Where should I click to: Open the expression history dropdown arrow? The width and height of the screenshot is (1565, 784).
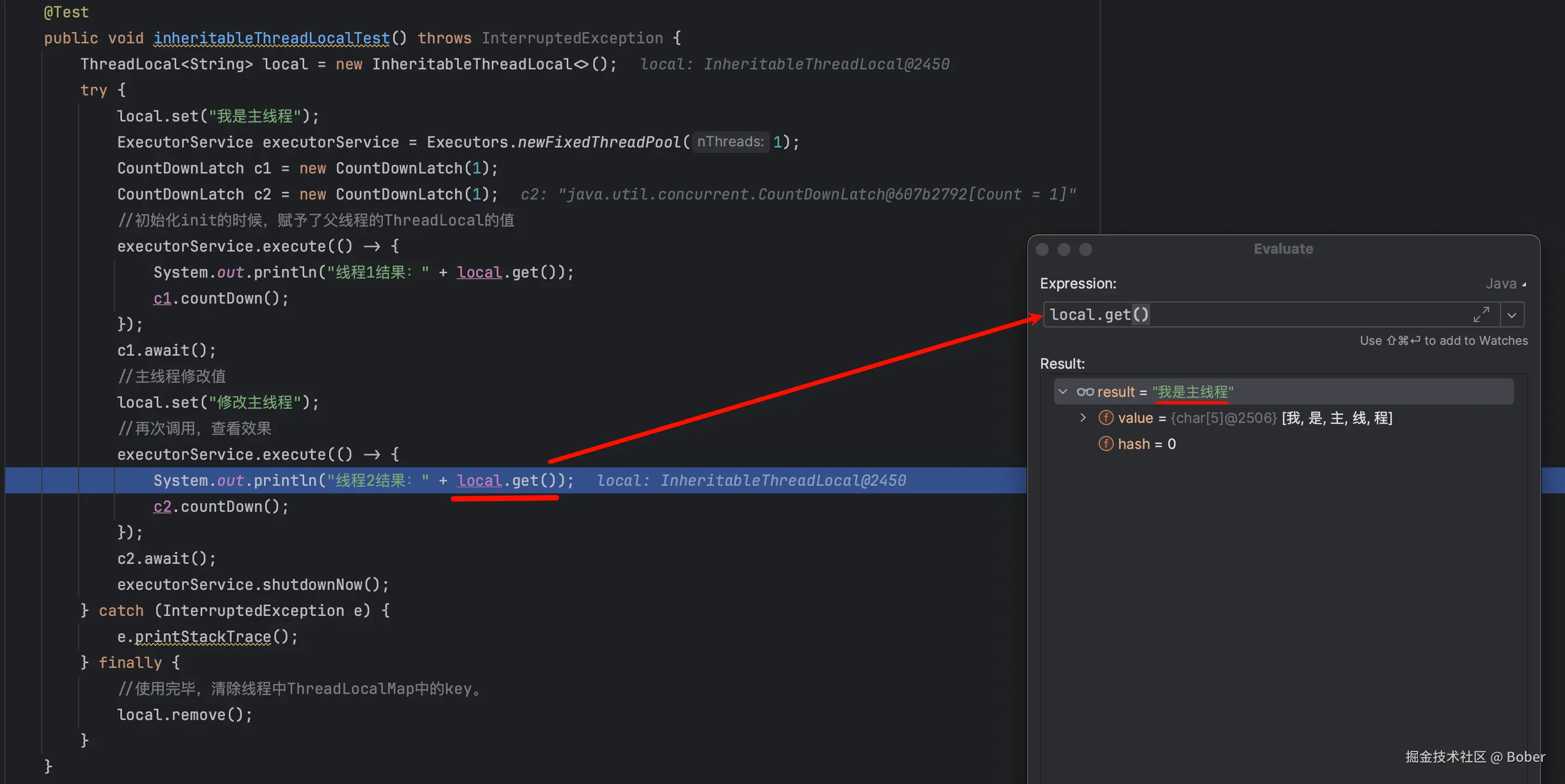coord(1511,314)
